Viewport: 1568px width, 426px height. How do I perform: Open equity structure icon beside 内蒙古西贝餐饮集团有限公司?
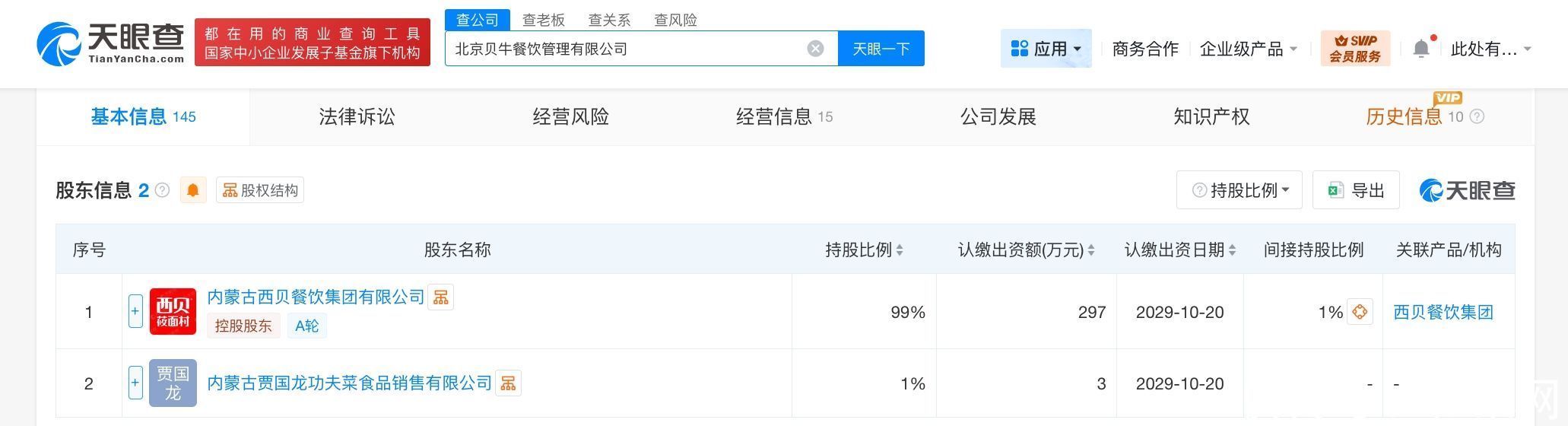(x=441, y=297)
